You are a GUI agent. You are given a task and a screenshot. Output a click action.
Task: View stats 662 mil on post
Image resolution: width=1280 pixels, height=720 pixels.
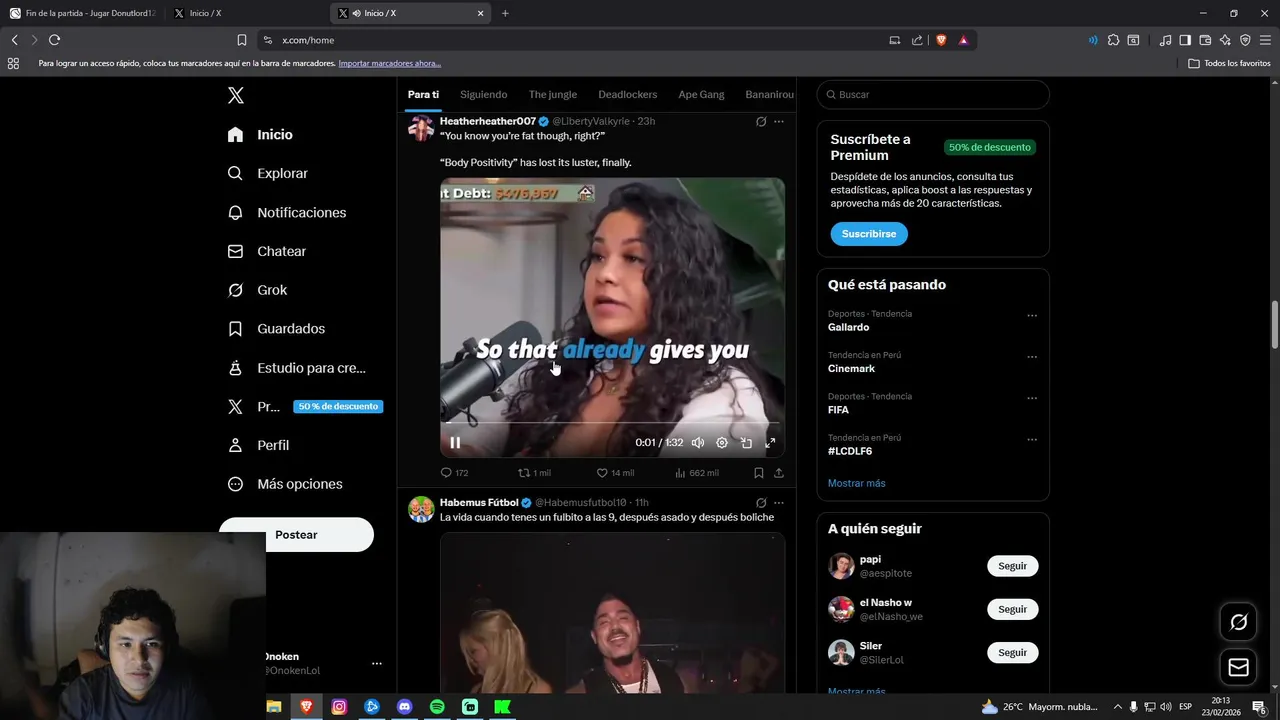point(696,473)
